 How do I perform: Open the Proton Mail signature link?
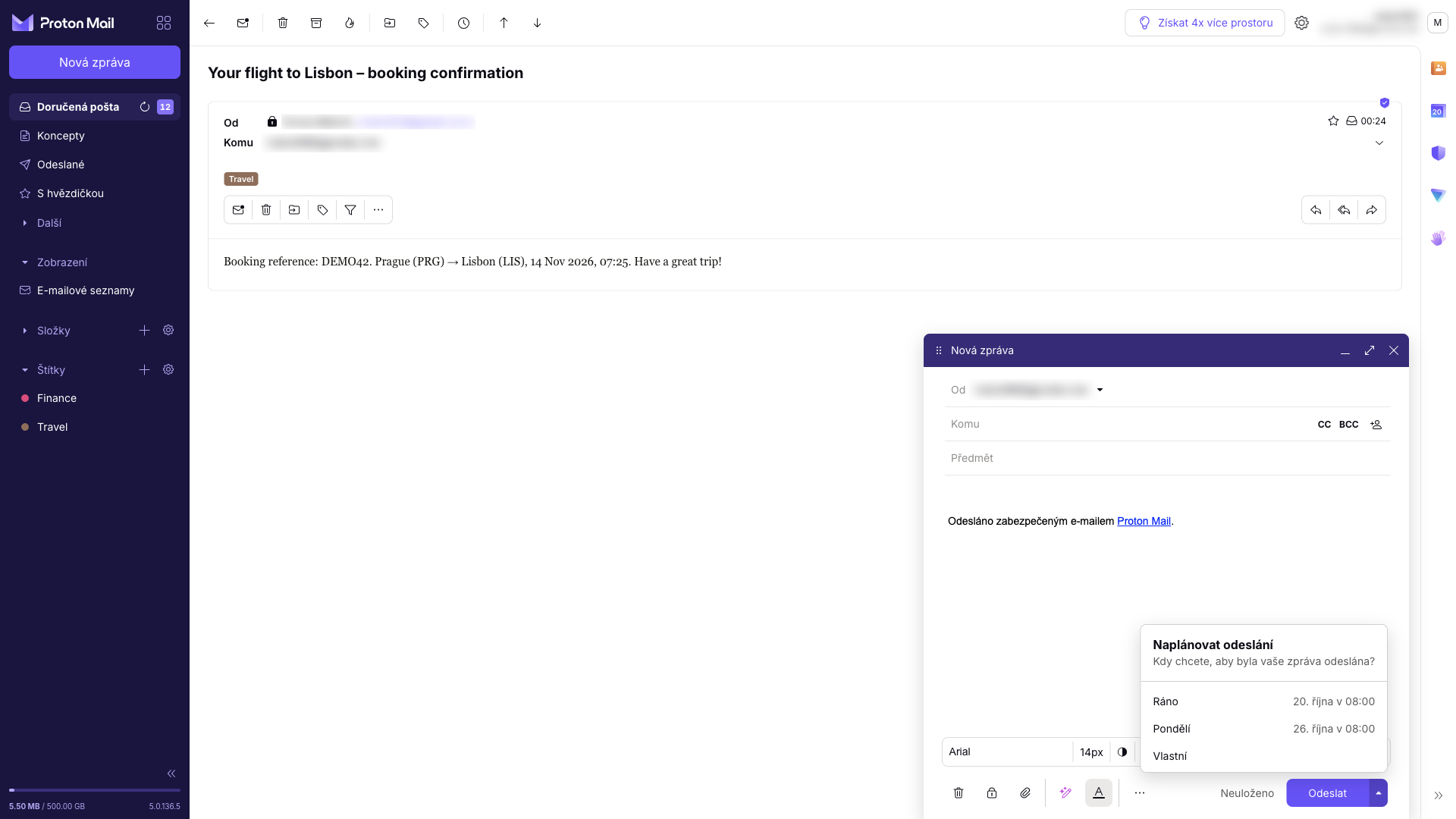(x=1144, y=521)
